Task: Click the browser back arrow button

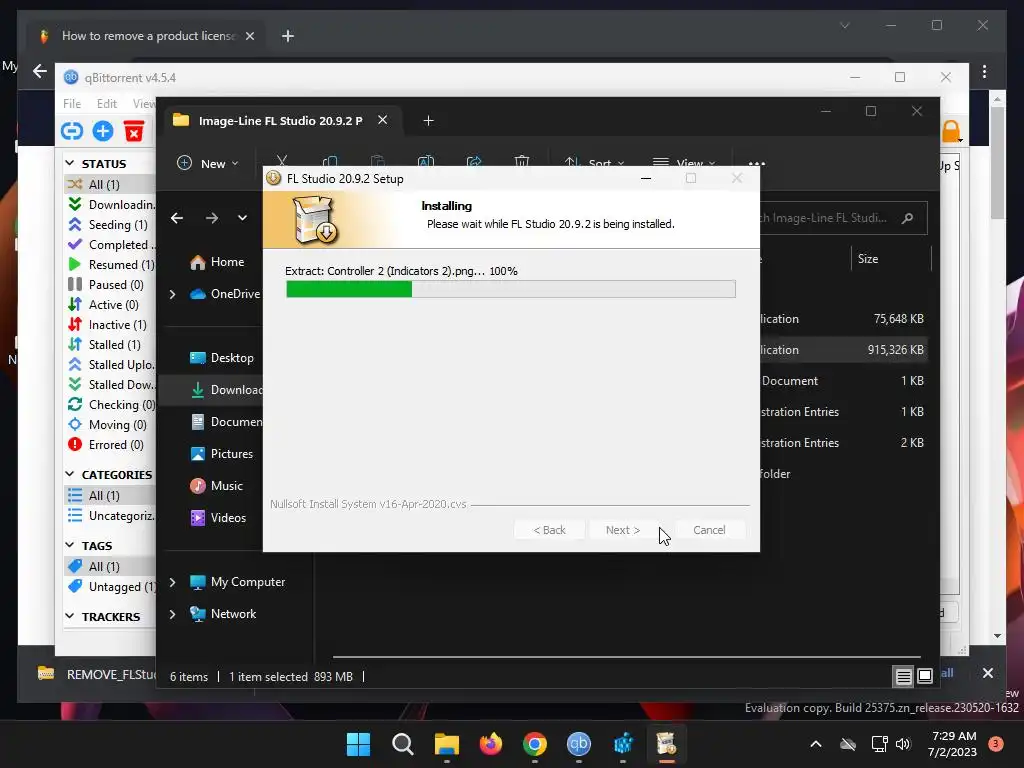Action: point(40,71)
